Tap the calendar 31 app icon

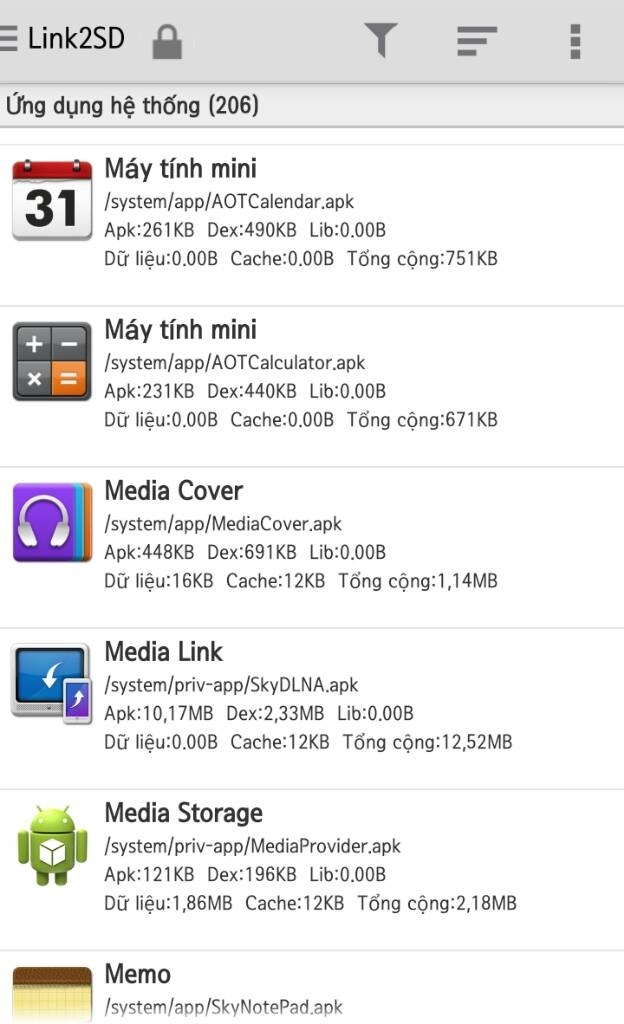pyautogui.click(x=52, y=201)
